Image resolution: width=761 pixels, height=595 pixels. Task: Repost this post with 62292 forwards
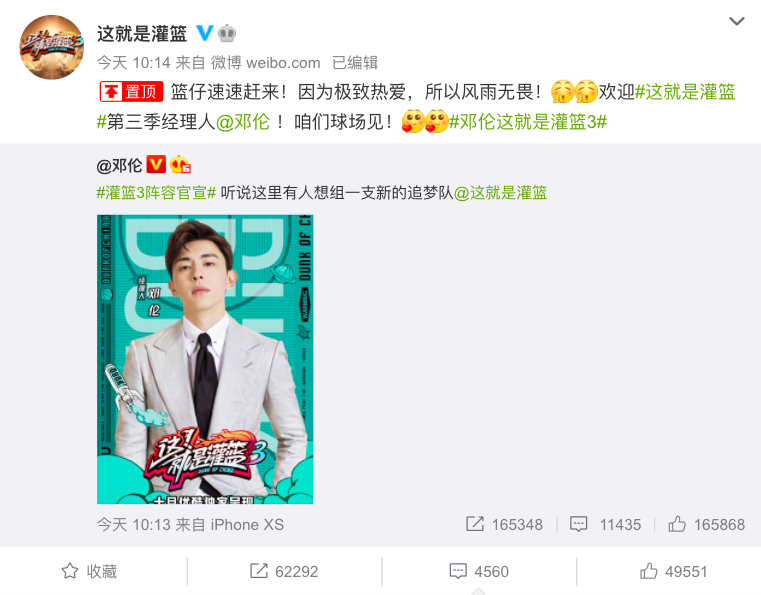point(284,571)
